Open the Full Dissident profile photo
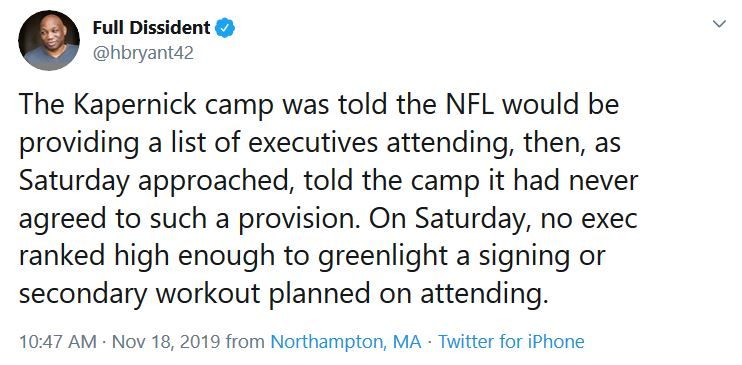The width and height of the screenshot is (742, 365). pos(49,40)
